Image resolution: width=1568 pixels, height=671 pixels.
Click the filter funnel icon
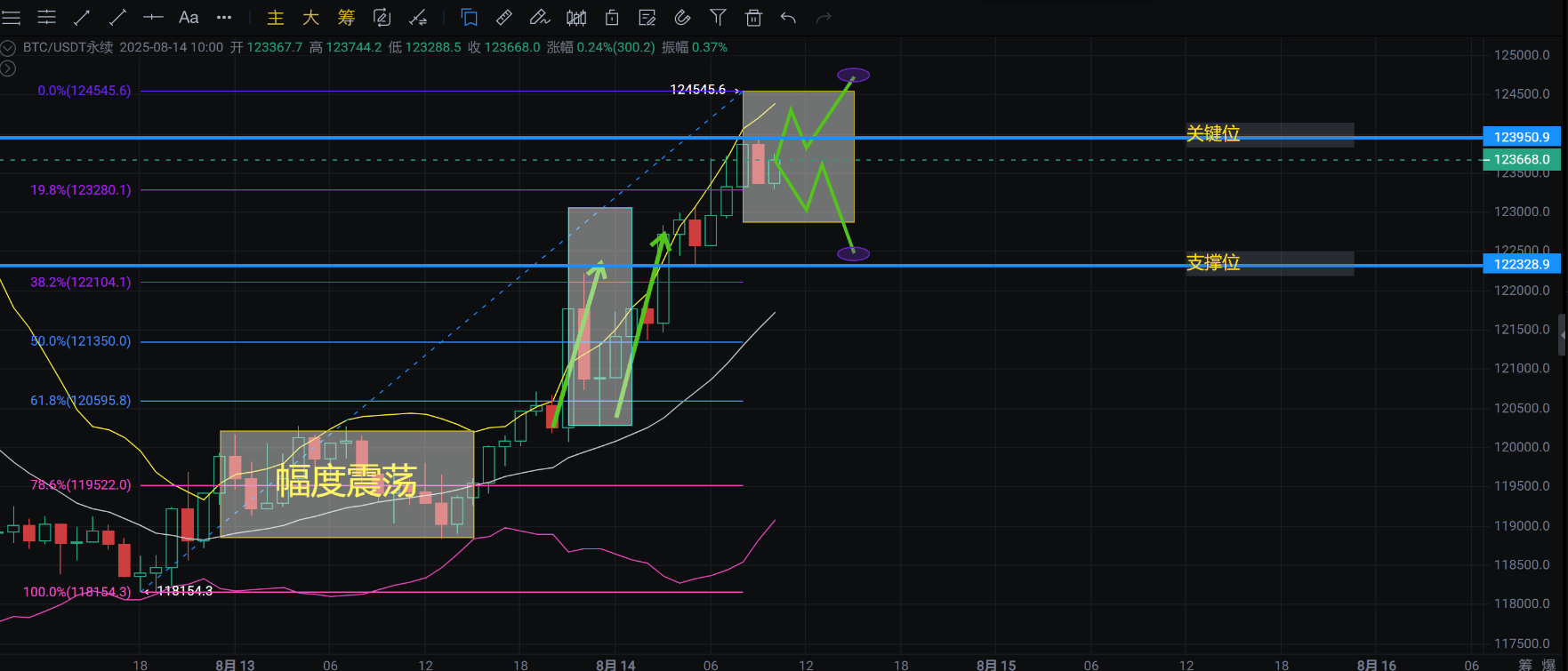tap(718, 17)
